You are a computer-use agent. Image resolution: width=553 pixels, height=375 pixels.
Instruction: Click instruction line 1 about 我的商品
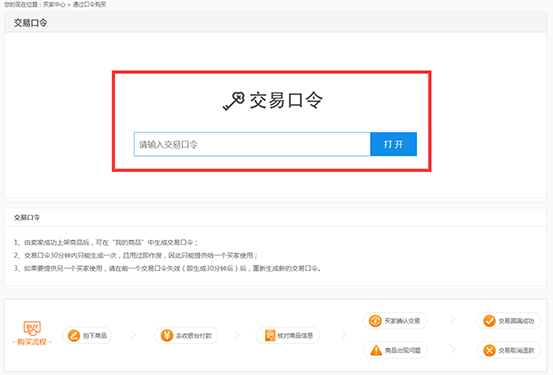[106, 242]
